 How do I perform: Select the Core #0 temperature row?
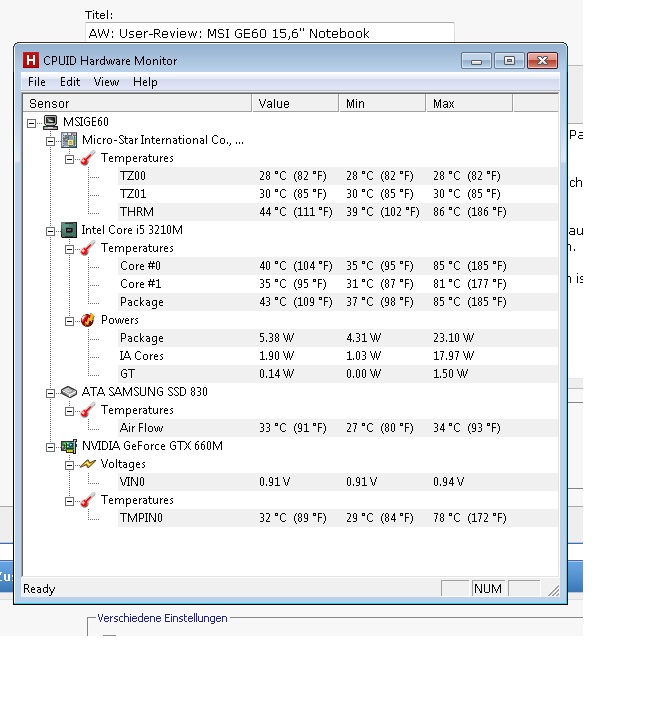[338, 266]
